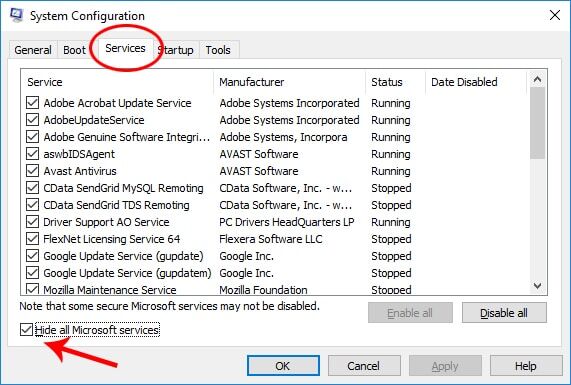571x385 pixels.
Task: Switch to the General tab
Action: [x=33, y=50]
